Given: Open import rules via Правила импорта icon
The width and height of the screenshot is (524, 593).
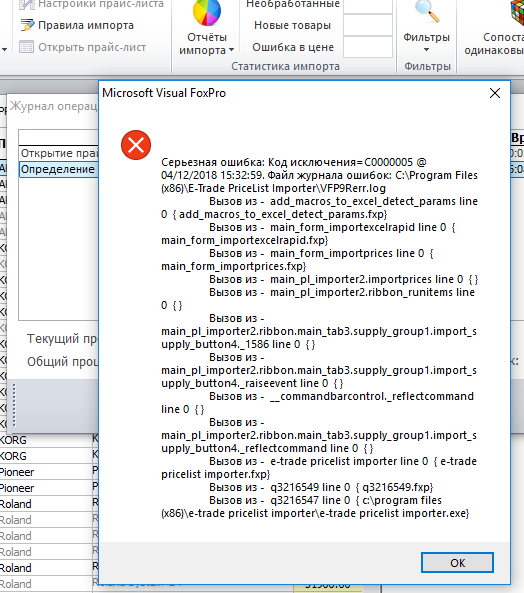Looking at the screenshot, I should coord(27,25).
